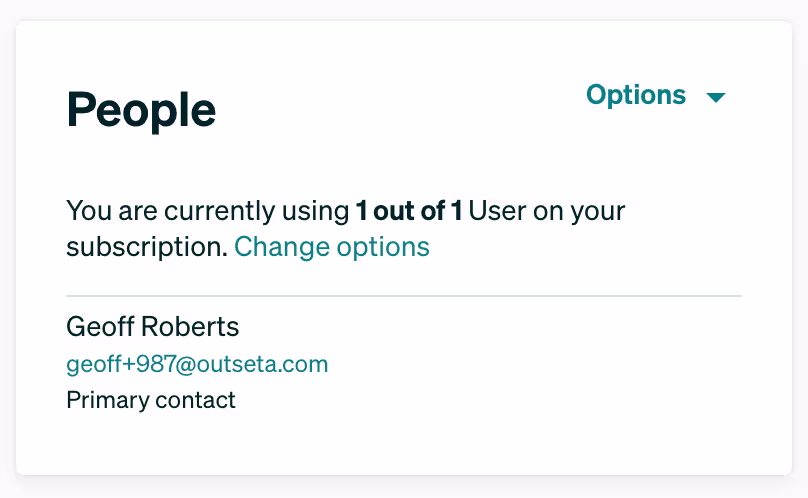Click the divider line above Geoff Roberts
Screen dimensions: 808x498
pos(404,296)
